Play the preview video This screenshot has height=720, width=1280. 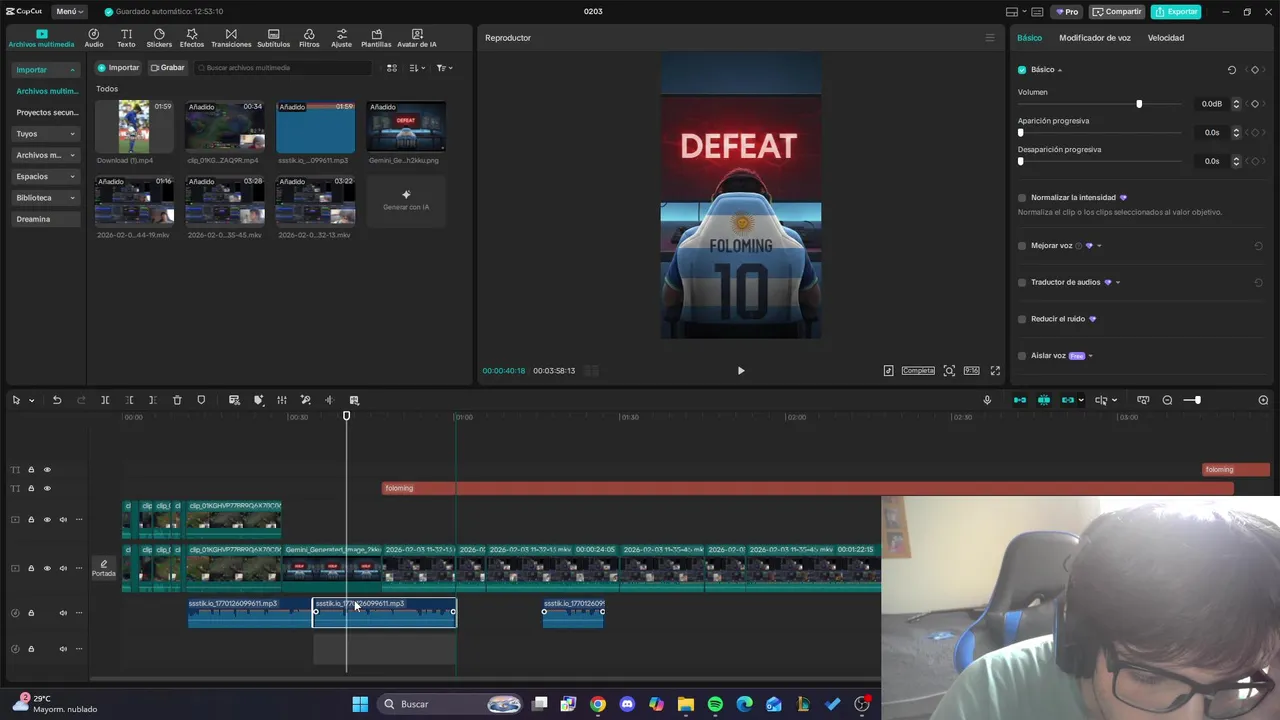[741, 371]
